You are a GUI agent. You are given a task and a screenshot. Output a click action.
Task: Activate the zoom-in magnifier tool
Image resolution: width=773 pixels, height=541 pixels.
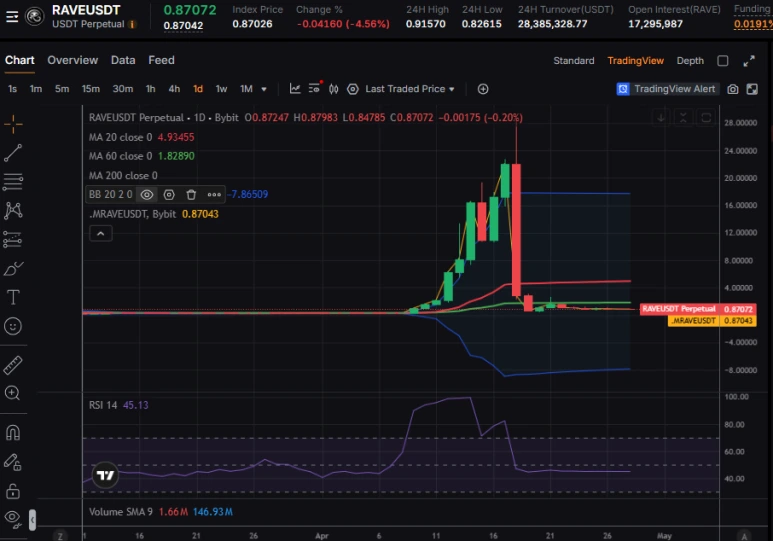point(12,393)
